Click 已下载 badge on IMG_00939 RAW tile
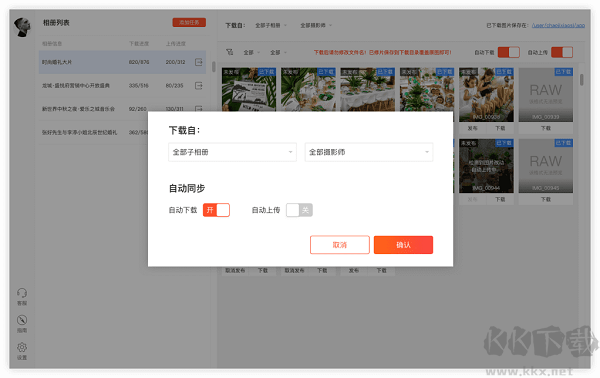Image resolution: width=600 pixels, height=378 pixels. (563, 72)
